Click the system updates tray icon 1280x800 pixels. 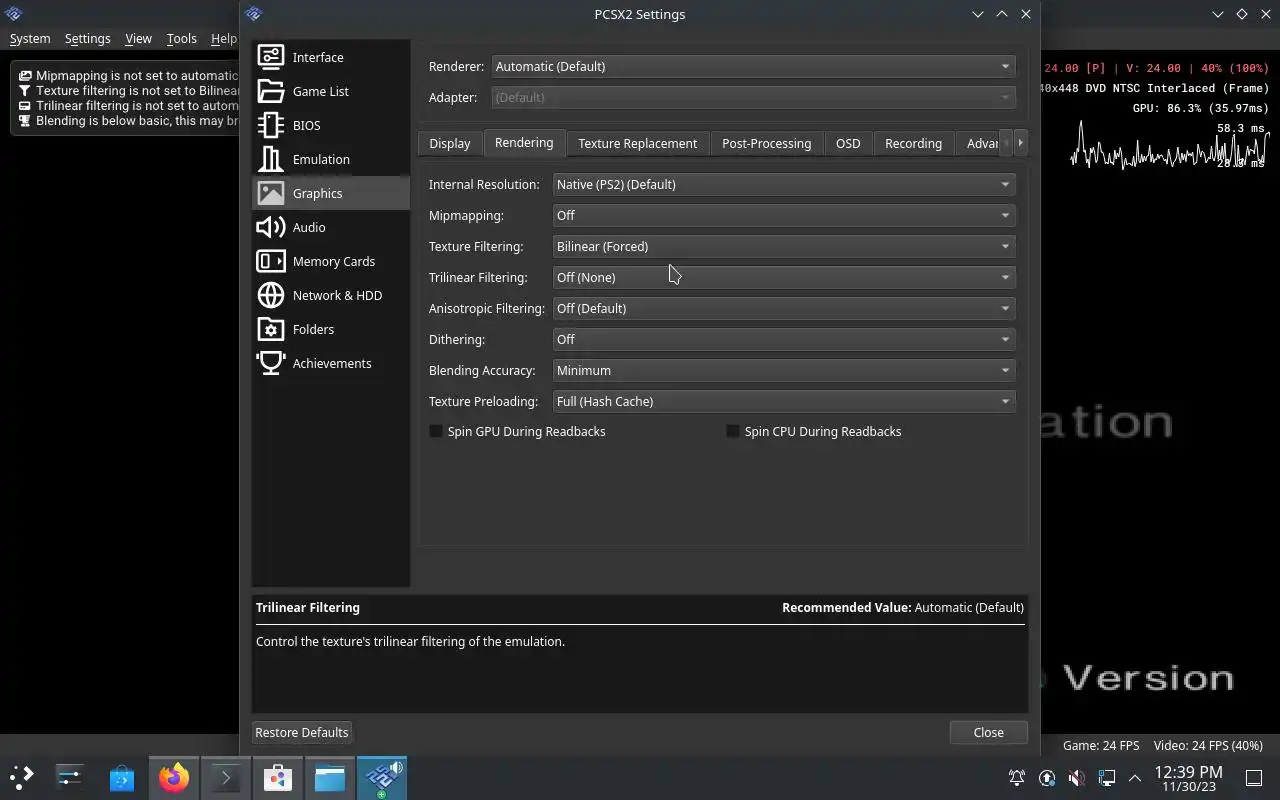[x=1047, y=777]
